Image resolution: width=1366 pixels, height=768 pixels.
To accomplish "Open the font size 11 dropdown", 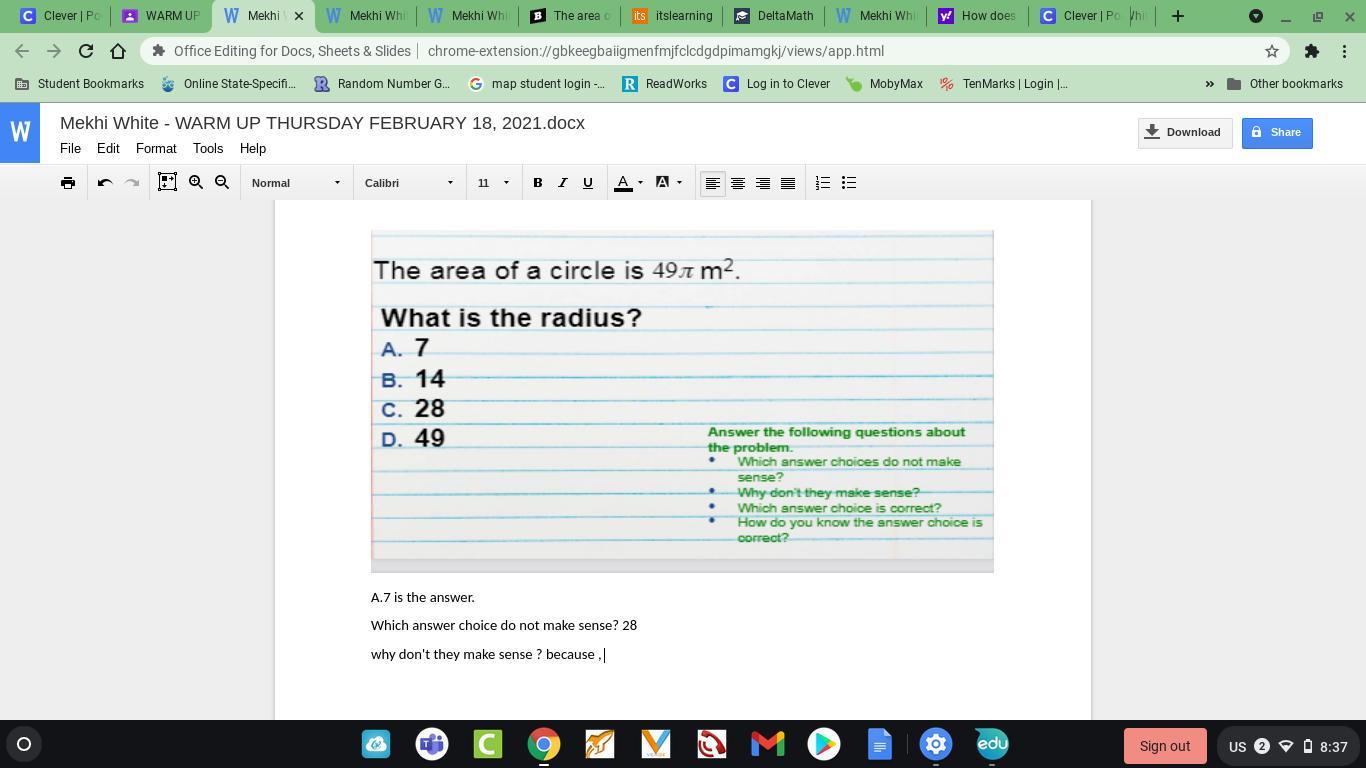I will 493,183.
